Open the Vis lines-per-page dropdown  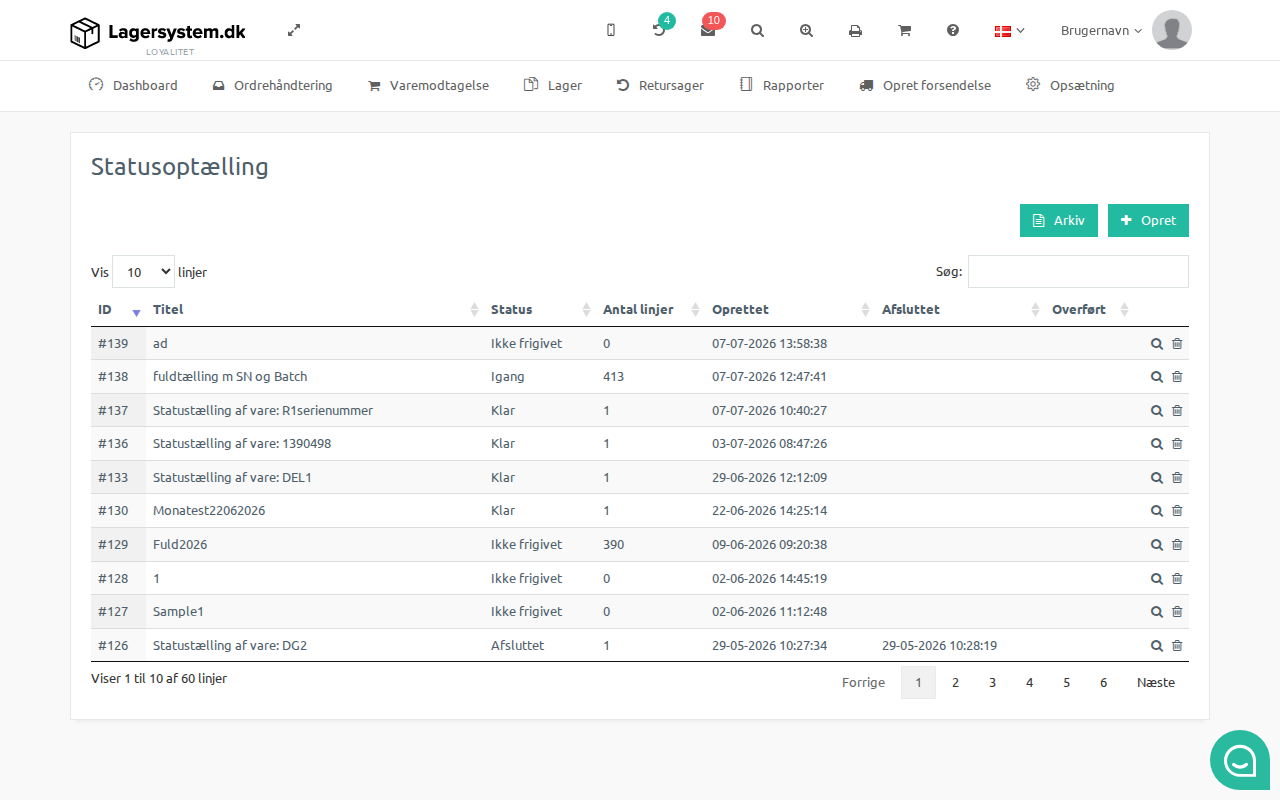pos(143,272)
